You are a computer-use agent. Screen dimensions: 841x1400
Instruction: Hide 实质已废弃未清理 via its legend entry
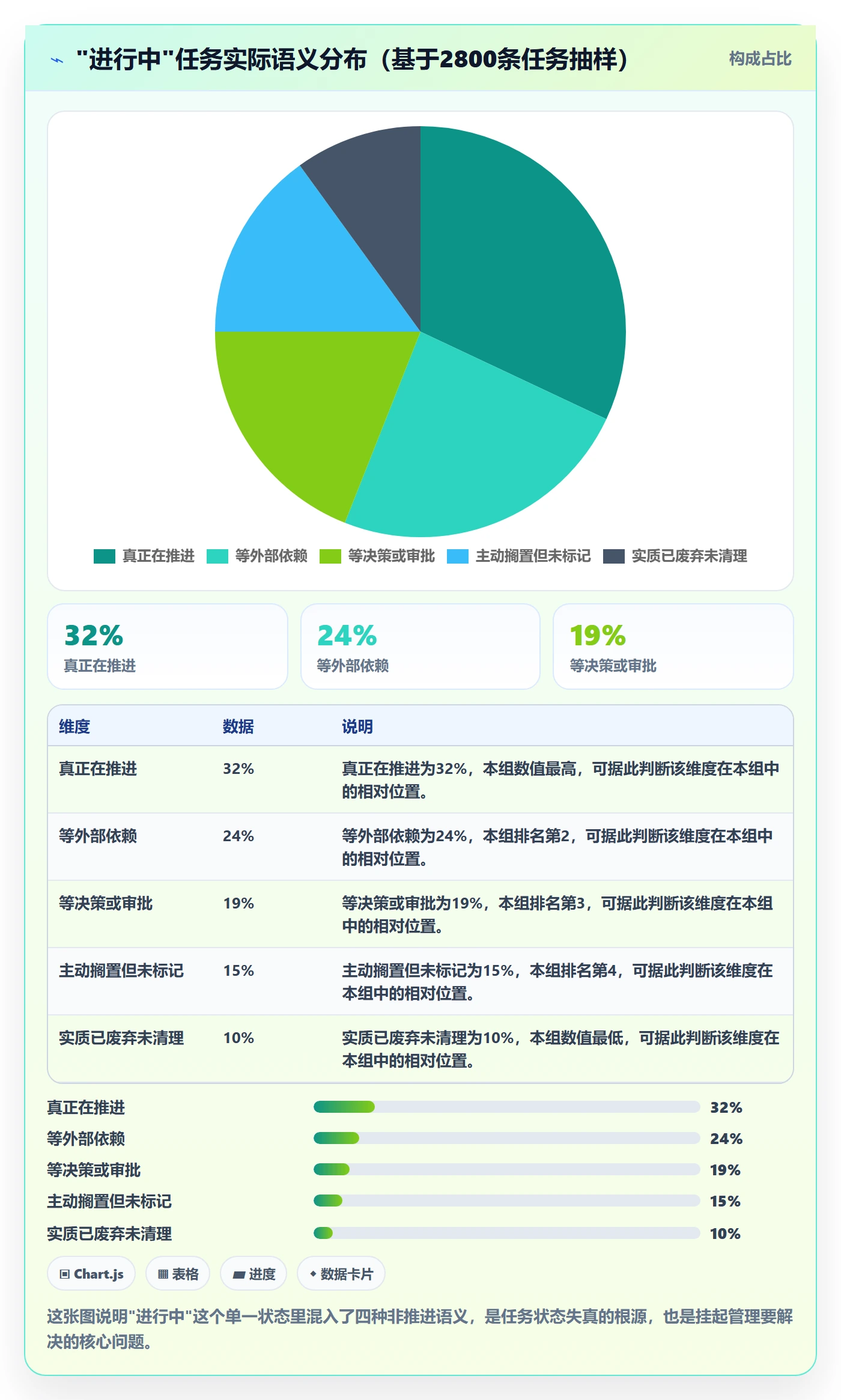675,556
